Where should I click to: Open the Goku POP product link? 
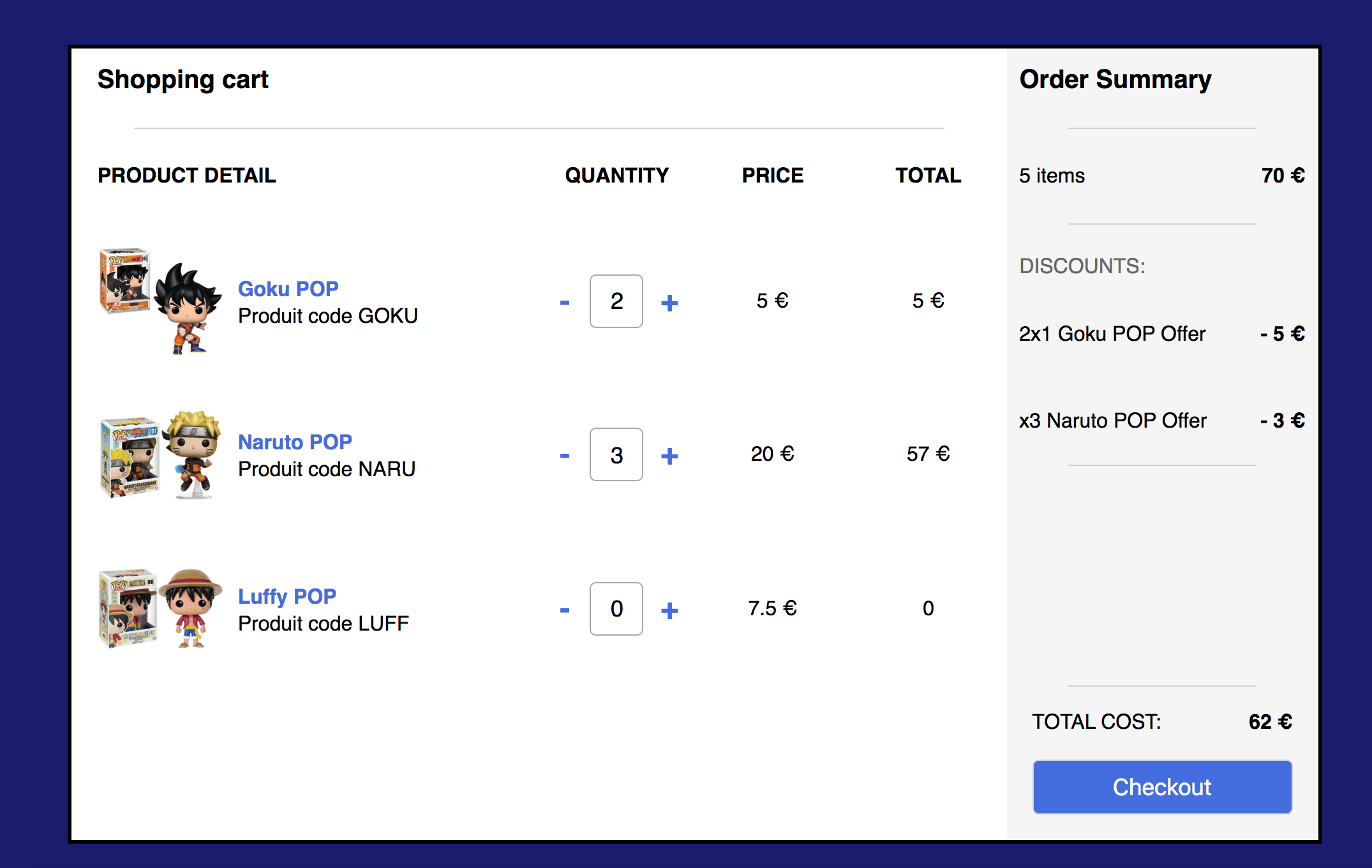coord(288,288)
